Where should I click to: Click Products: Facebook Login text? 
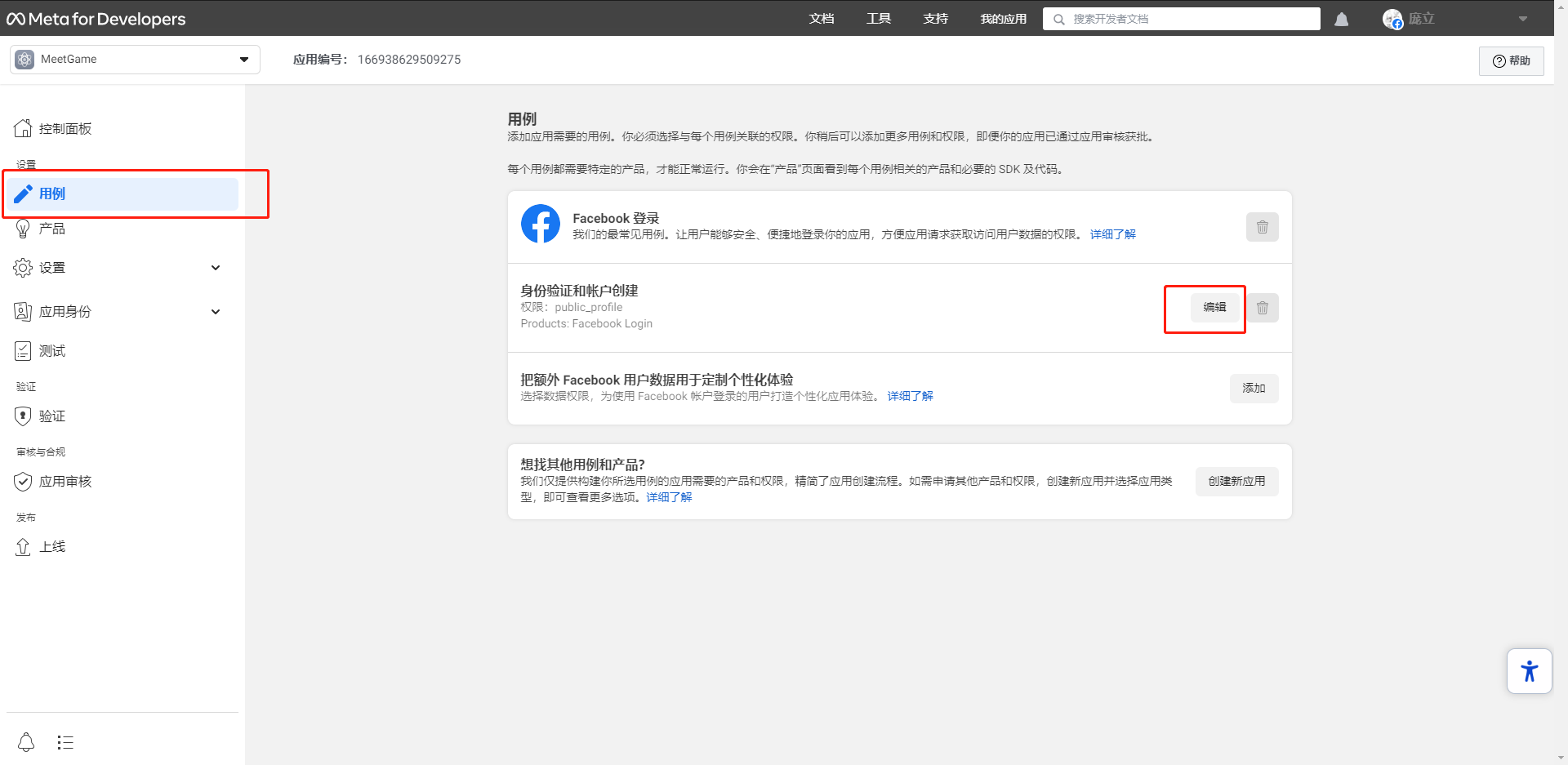[x=586, y=323]
